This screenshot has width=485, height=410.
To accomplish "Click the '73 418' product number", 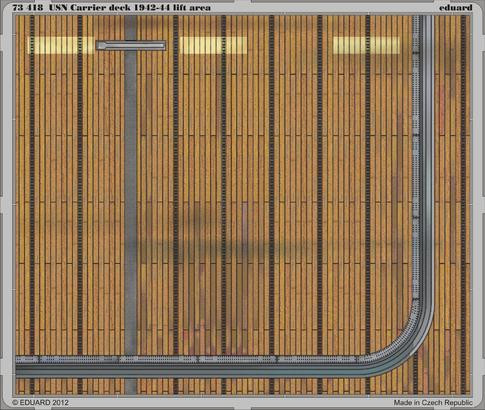I will pyautogui.click(x=28, y=8).
